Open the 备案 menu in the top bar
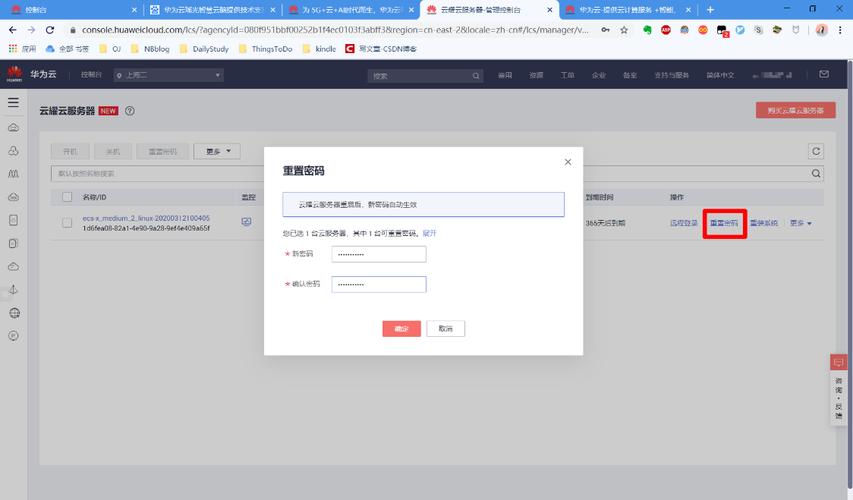This screenshot has width=853, height=500. pos(629,75)
